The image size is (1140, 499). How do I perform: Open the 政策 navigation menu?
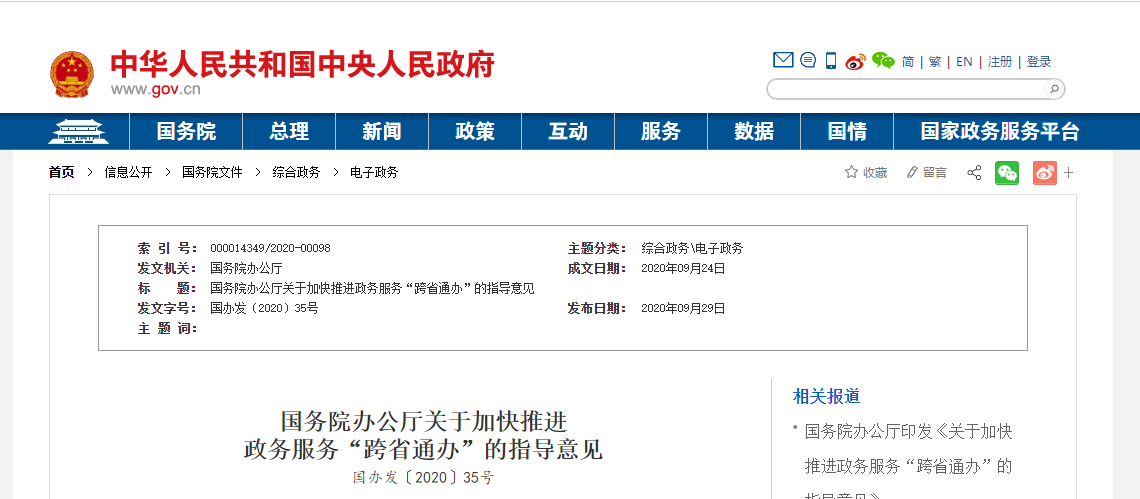tap(474, 131)
